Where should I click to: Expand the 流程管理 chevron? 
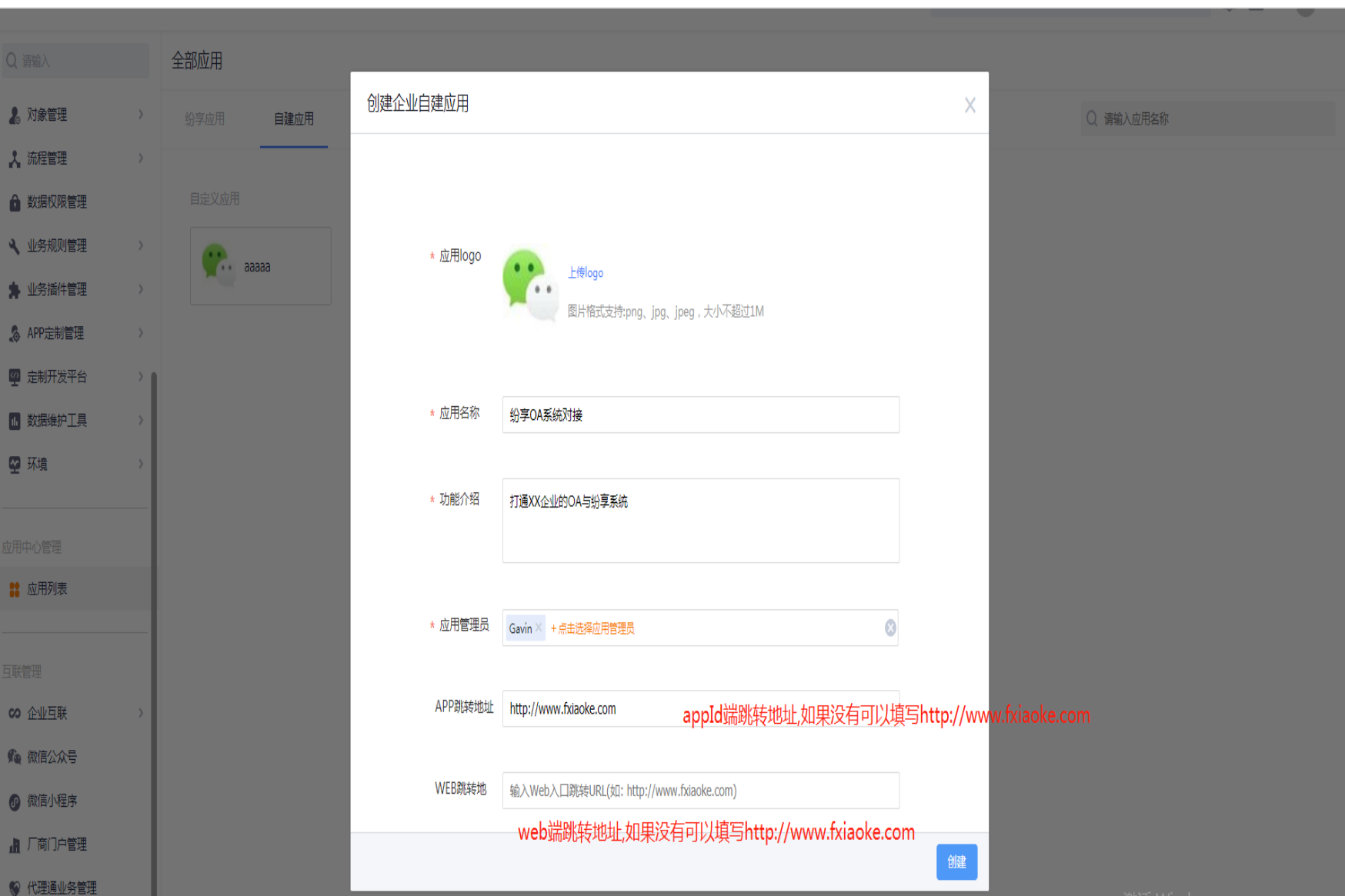tap(141, 158)
